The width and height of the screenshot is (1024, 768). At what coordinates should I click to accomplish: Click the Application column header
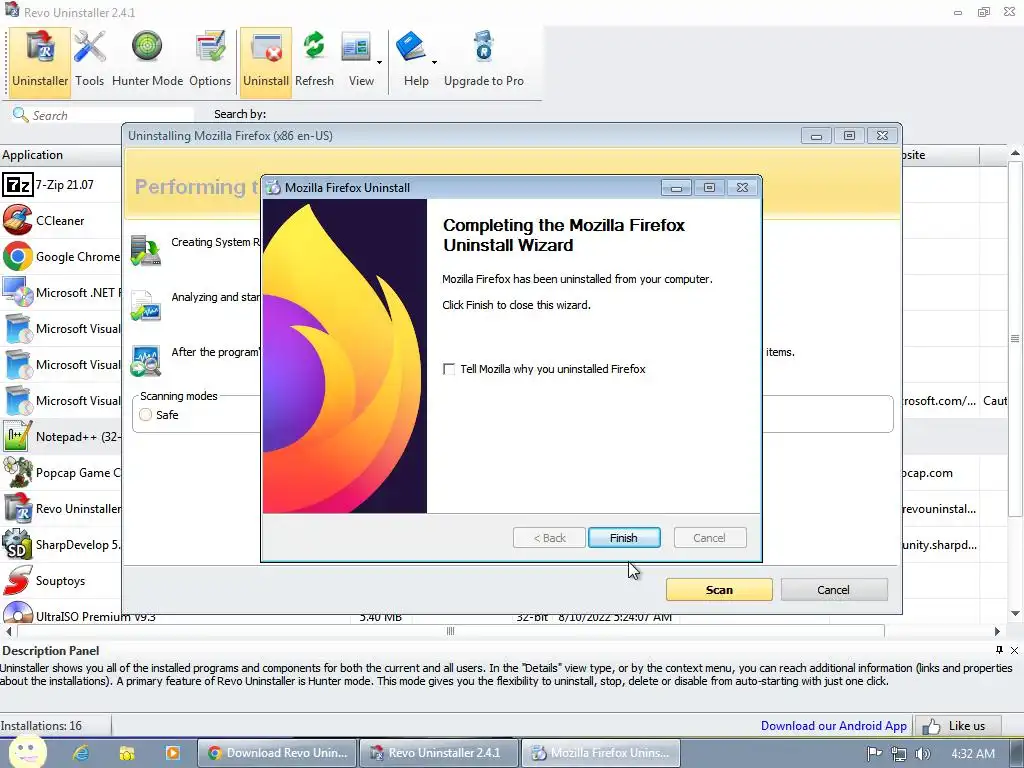tap(60, 155)
